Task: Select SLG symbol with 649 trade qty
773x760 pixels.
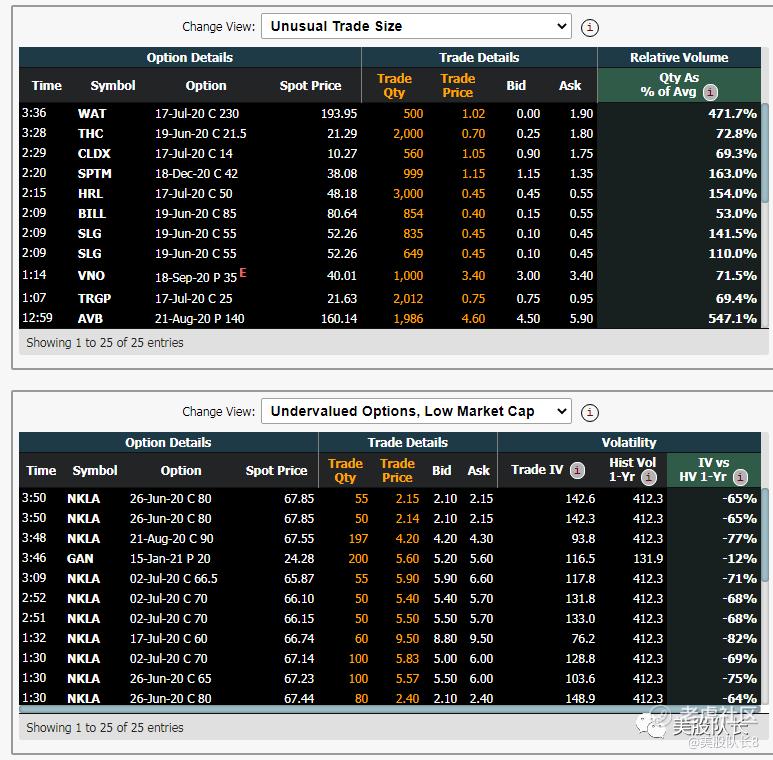Action: (90, 254)
